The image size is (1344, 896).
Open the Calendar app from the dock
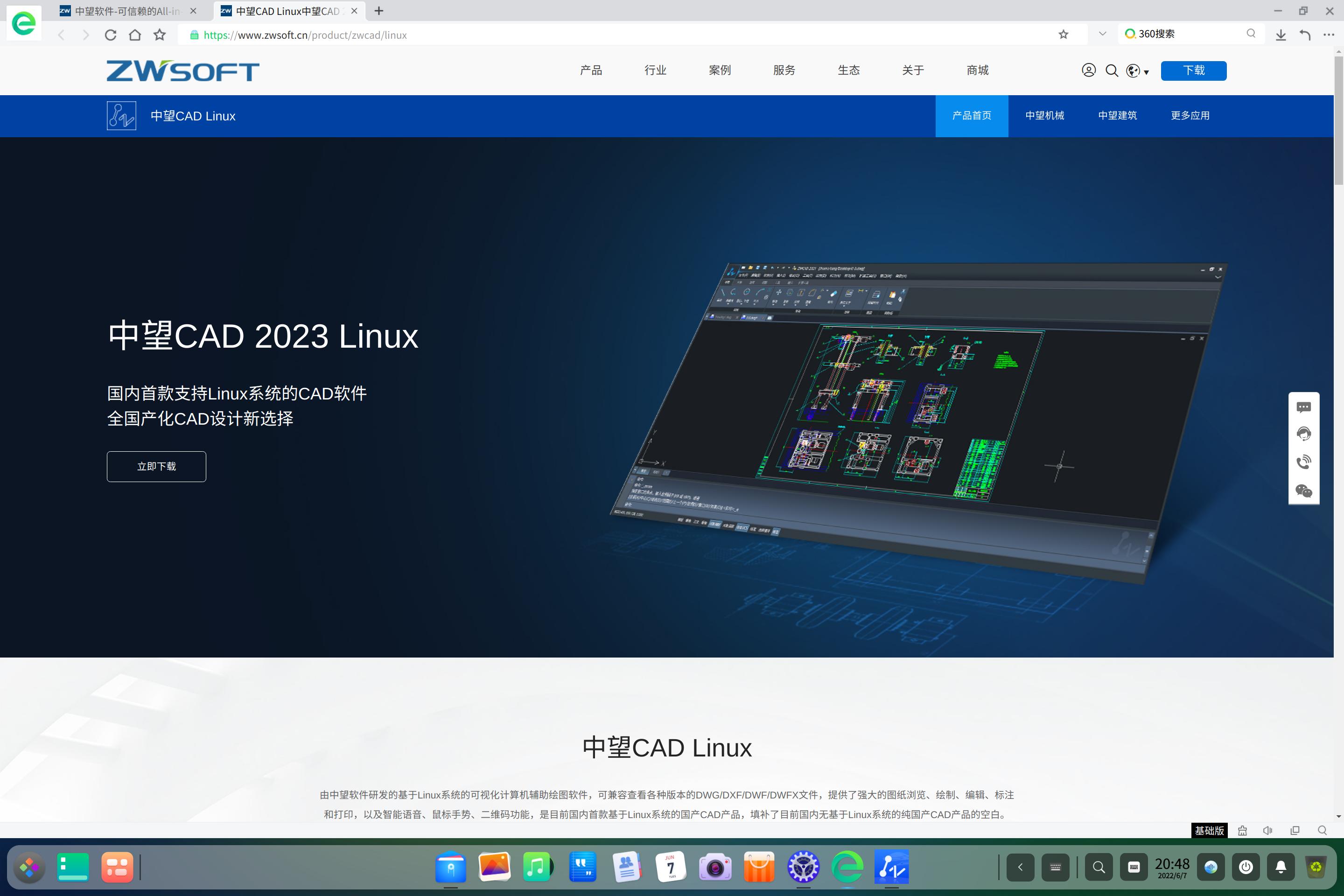671,867
